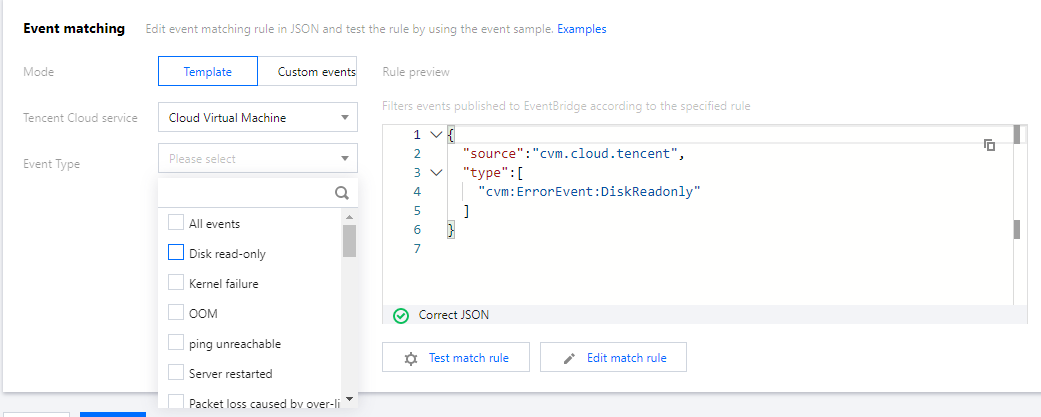Screen dimensions: 1041x417
Task: Open the Event Type Please select dropdown
Action: 257,158
